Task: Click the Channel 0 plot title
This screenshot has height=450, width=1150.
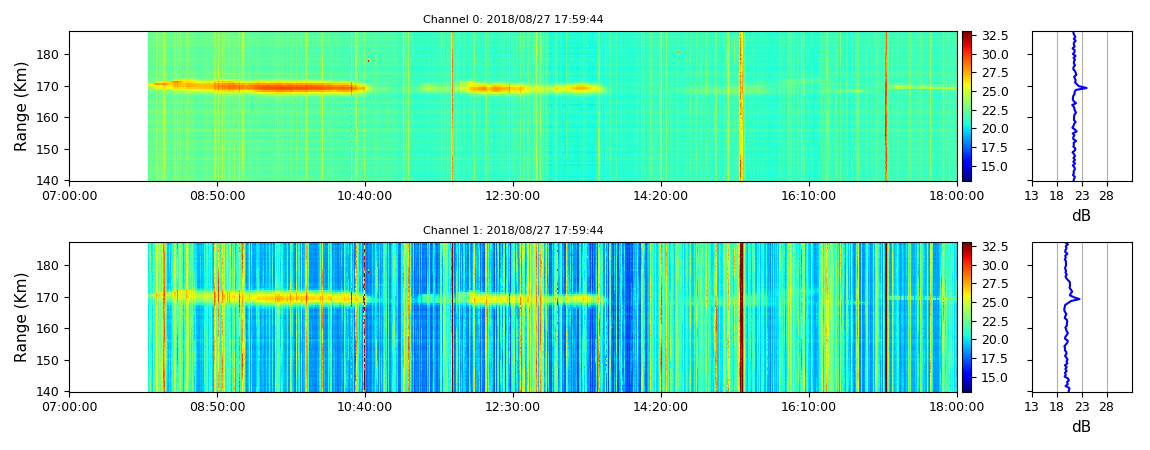Action: pos(513,19)
